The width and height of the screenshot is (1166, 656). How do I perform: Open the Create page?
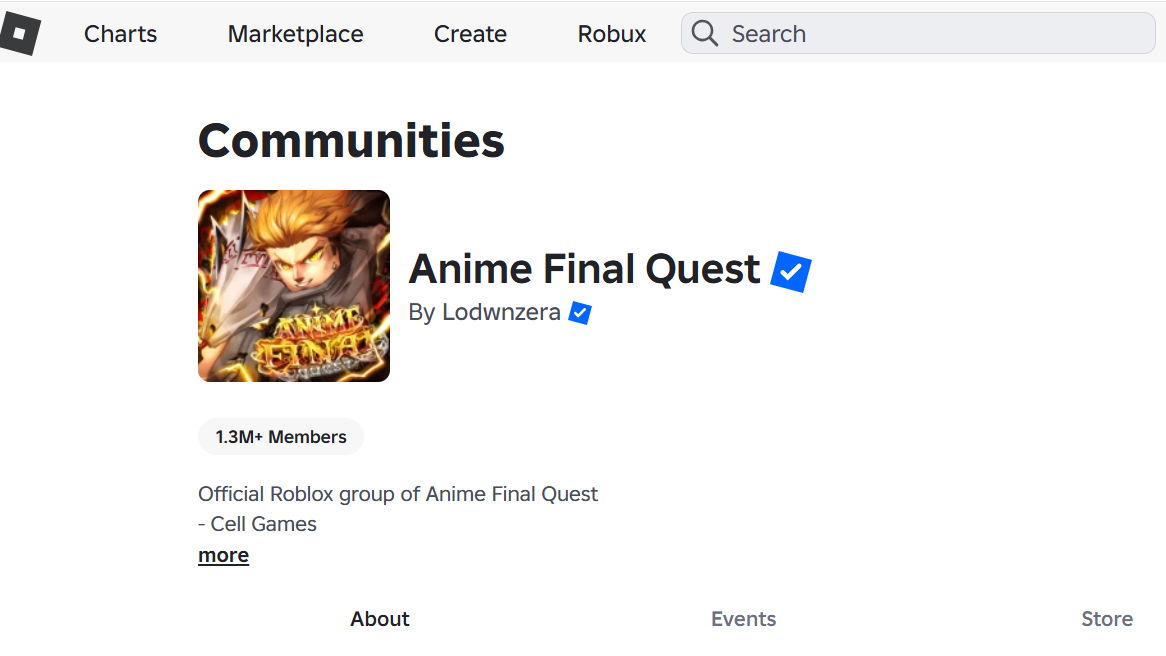470,34
